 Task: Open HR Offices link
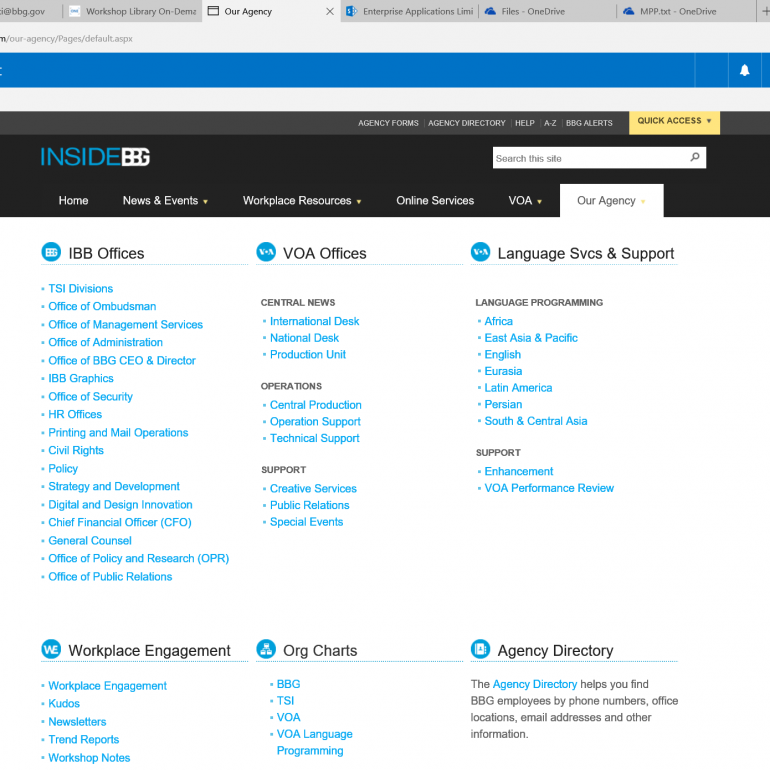[x=75, y=414]
